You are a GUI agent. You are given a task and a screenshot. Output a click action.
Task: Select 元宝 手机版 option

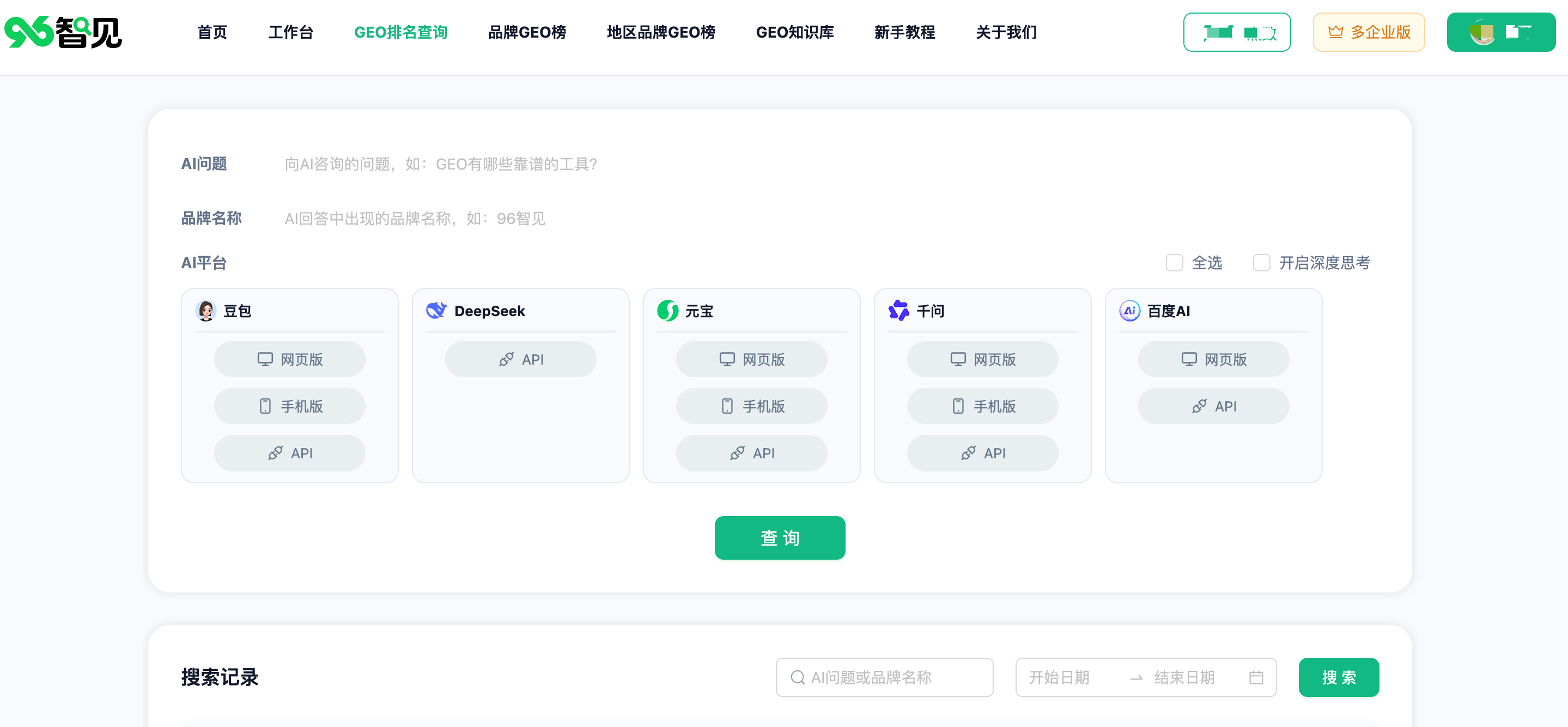click(752, 406)
